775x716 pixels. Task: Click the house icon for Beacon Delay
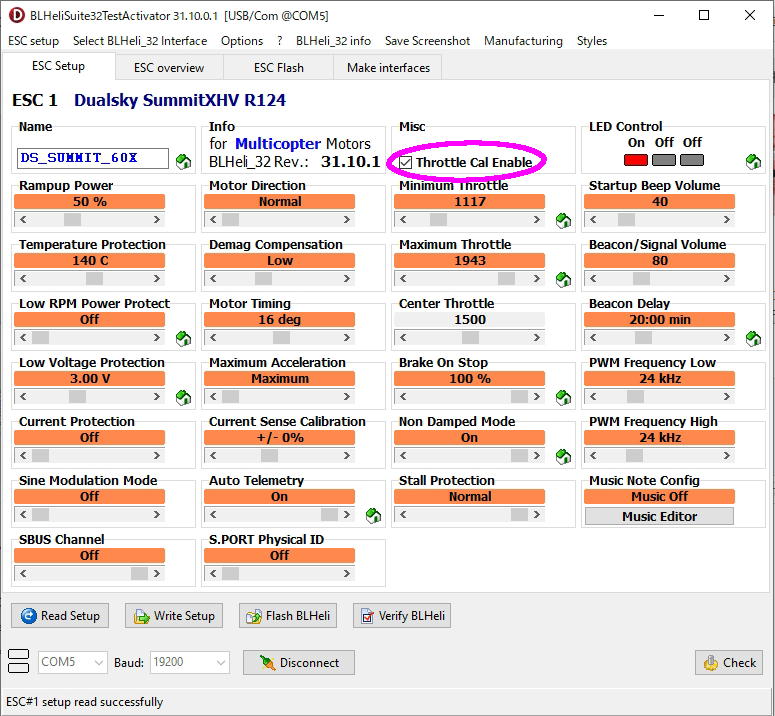click(753, 338)
